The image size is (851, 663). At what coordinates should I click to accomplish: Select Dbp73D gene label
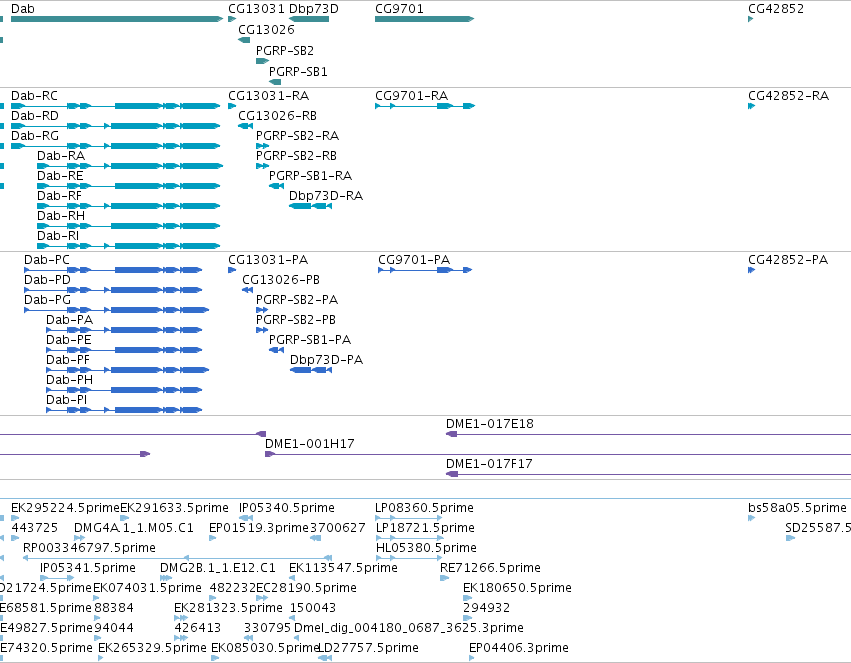point(314,9)
